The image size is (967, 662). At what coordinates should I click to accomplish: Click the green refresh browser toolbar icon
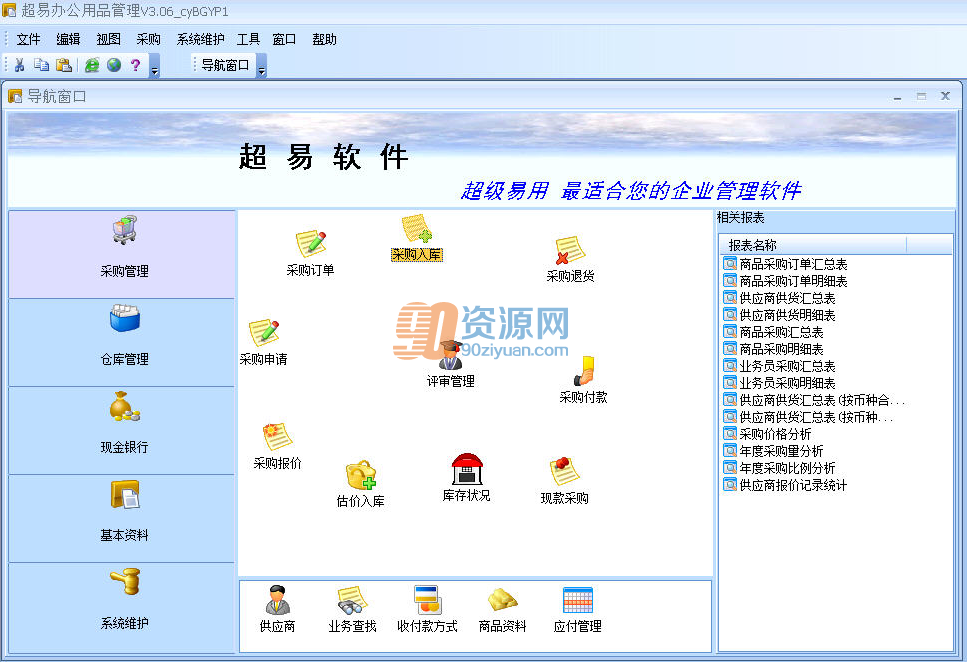click(92, 65)
